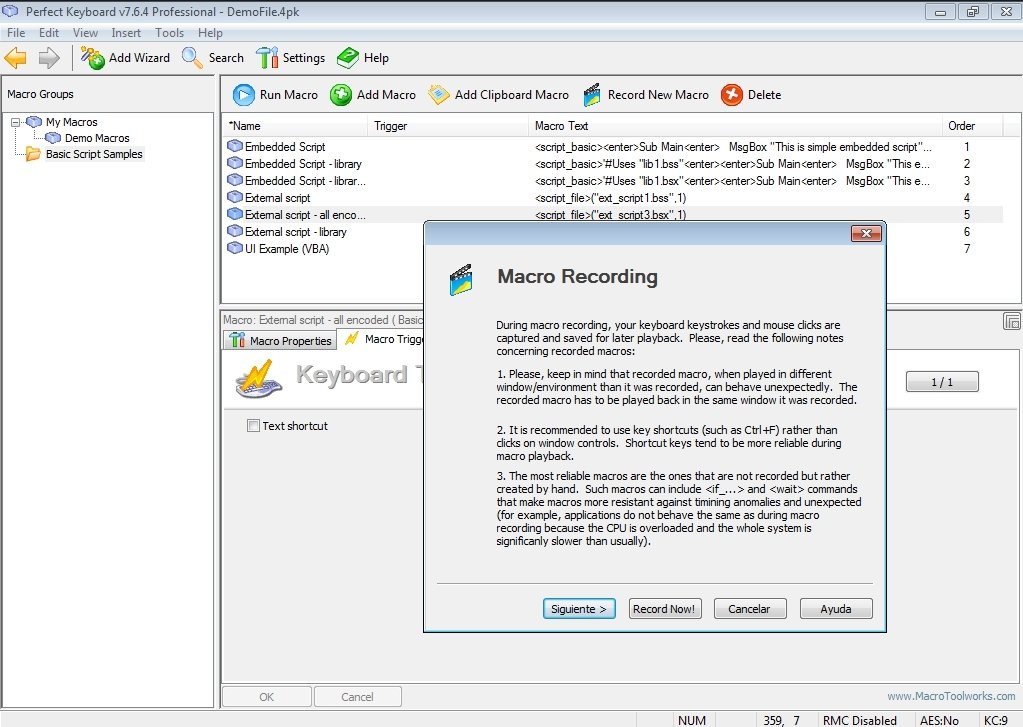Click the My Macros group icon

(34, 122)
